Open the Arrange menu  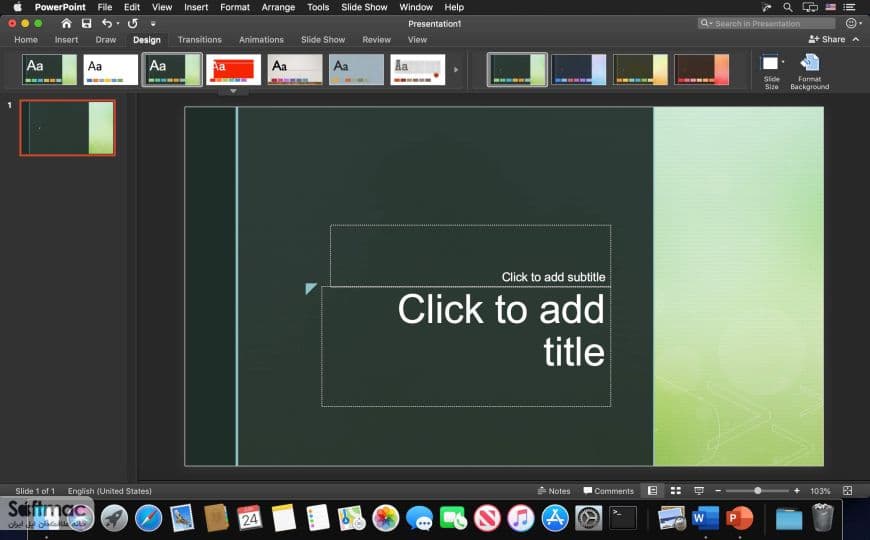click(x=278, y=7)
